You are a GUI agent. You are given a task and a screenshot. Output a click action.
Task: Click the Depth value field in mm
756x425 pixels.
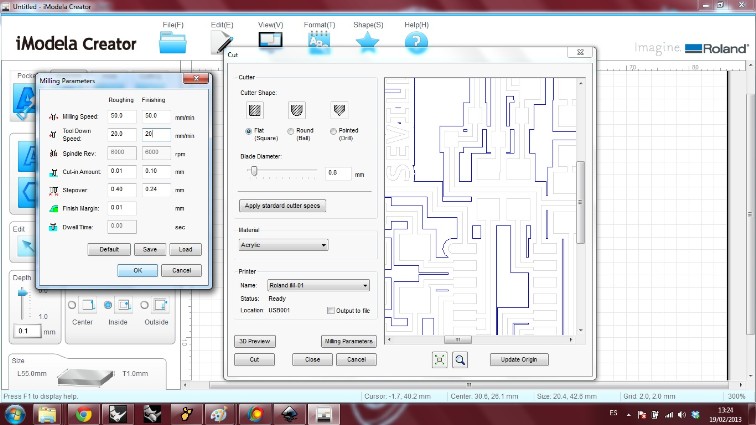[x=27, y=331]
